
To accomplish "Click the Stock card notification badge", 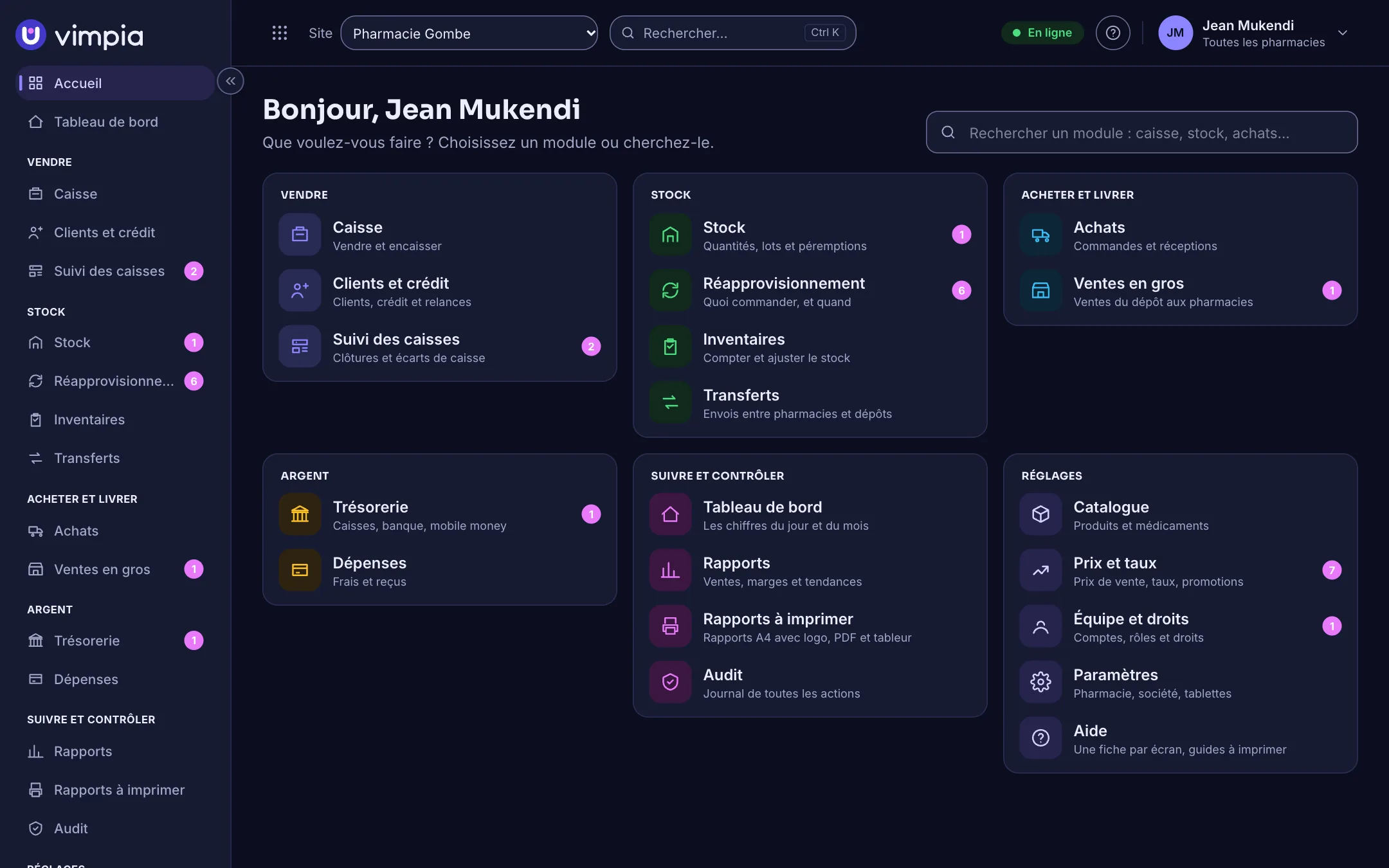I will (x=961, y=235).
